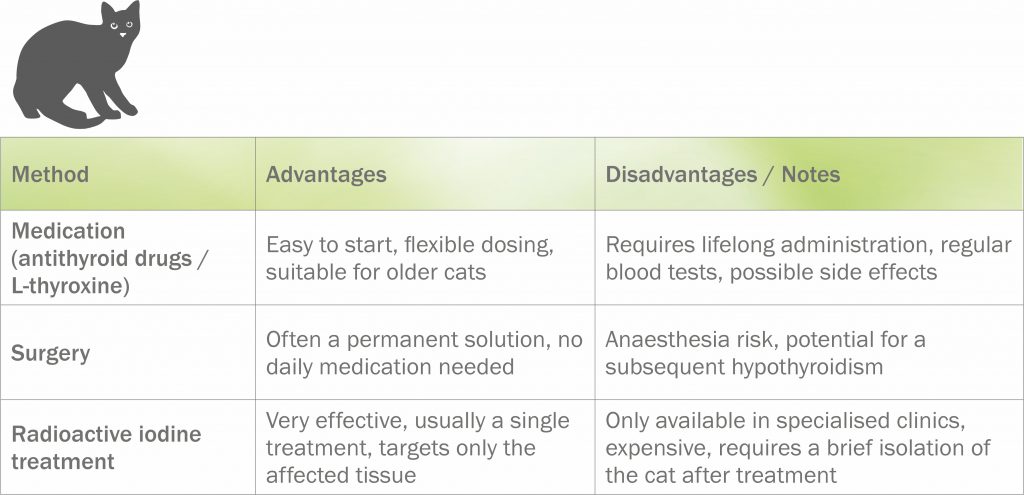Select the Advantages column header
This screenshot has width=1024, height=495.
(326, 174)
